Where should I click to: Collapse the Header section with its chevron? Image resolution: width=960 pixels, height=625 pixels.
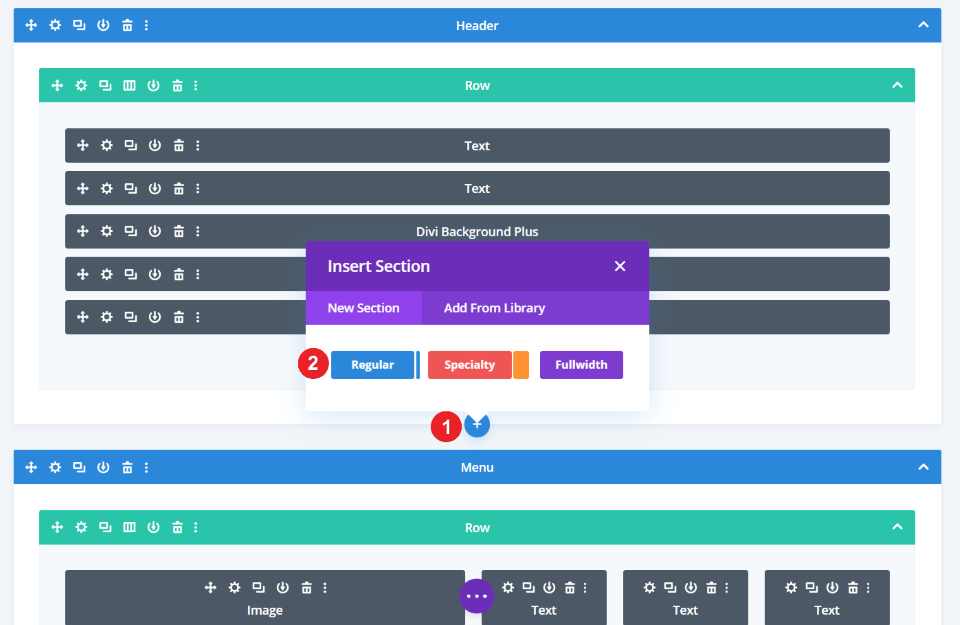[x=925, y=25]
